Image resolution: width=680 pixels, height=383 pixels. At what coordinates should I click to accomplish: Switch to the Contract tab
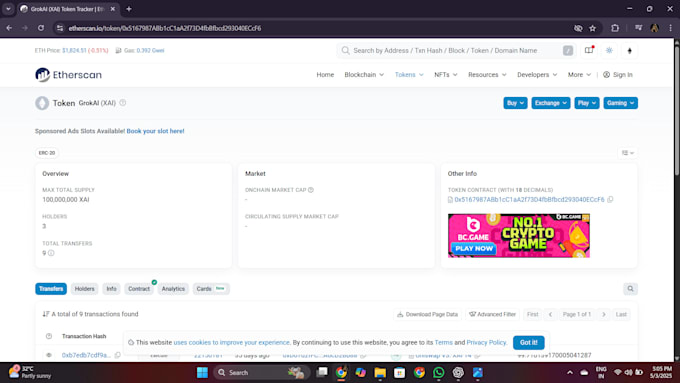click(x=139, y=289)
